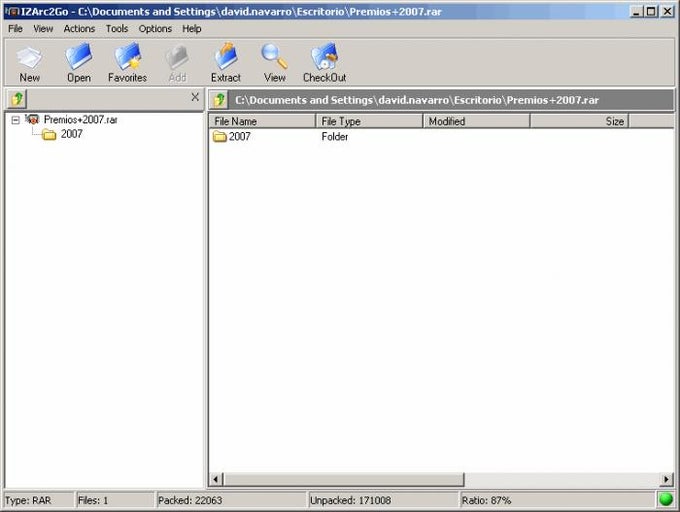This screenshot has width=680, height=512.
Task: Minimize the IZArc2Go window
Action: tap(636, 12)
